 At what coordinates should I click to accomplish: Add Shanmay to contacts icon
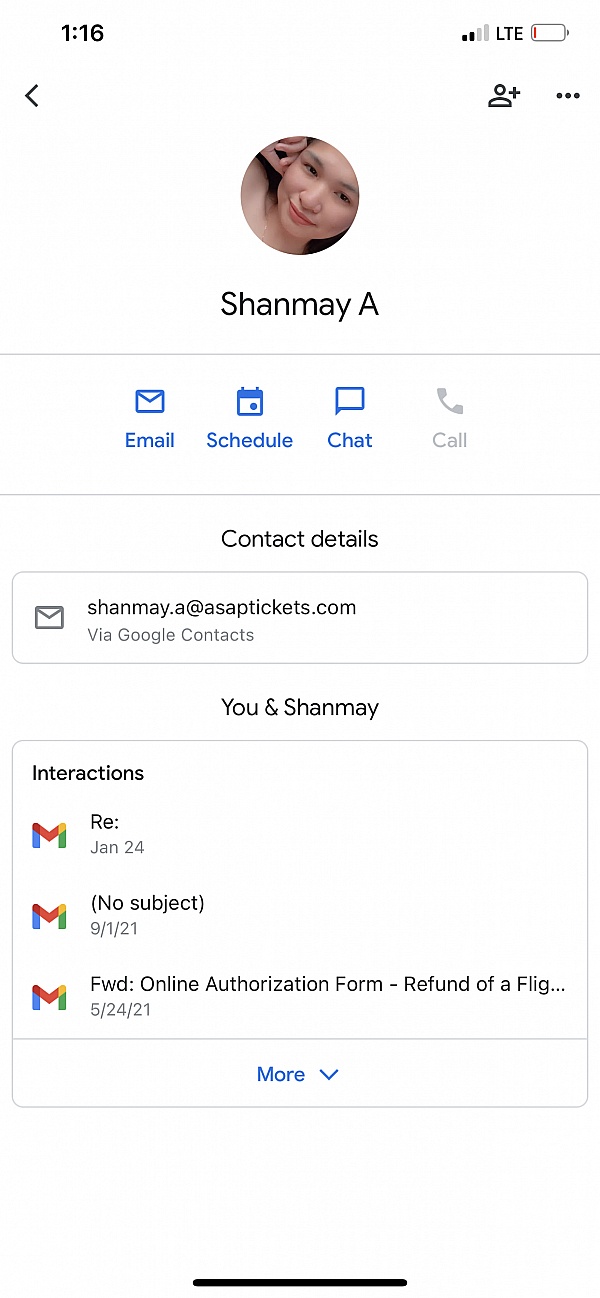(x=504, y=96)
